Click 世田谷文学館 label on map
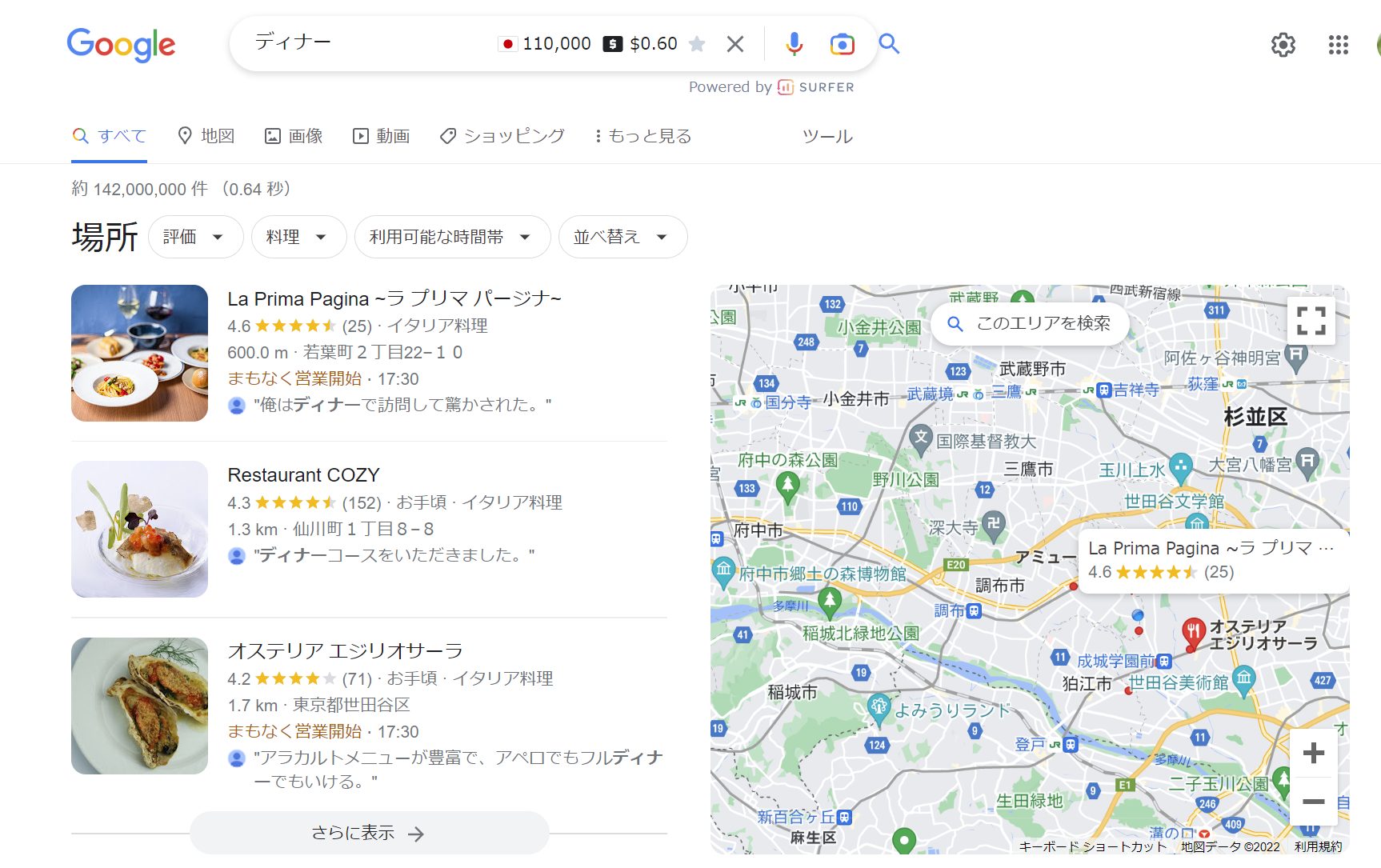 (1174, 502)
